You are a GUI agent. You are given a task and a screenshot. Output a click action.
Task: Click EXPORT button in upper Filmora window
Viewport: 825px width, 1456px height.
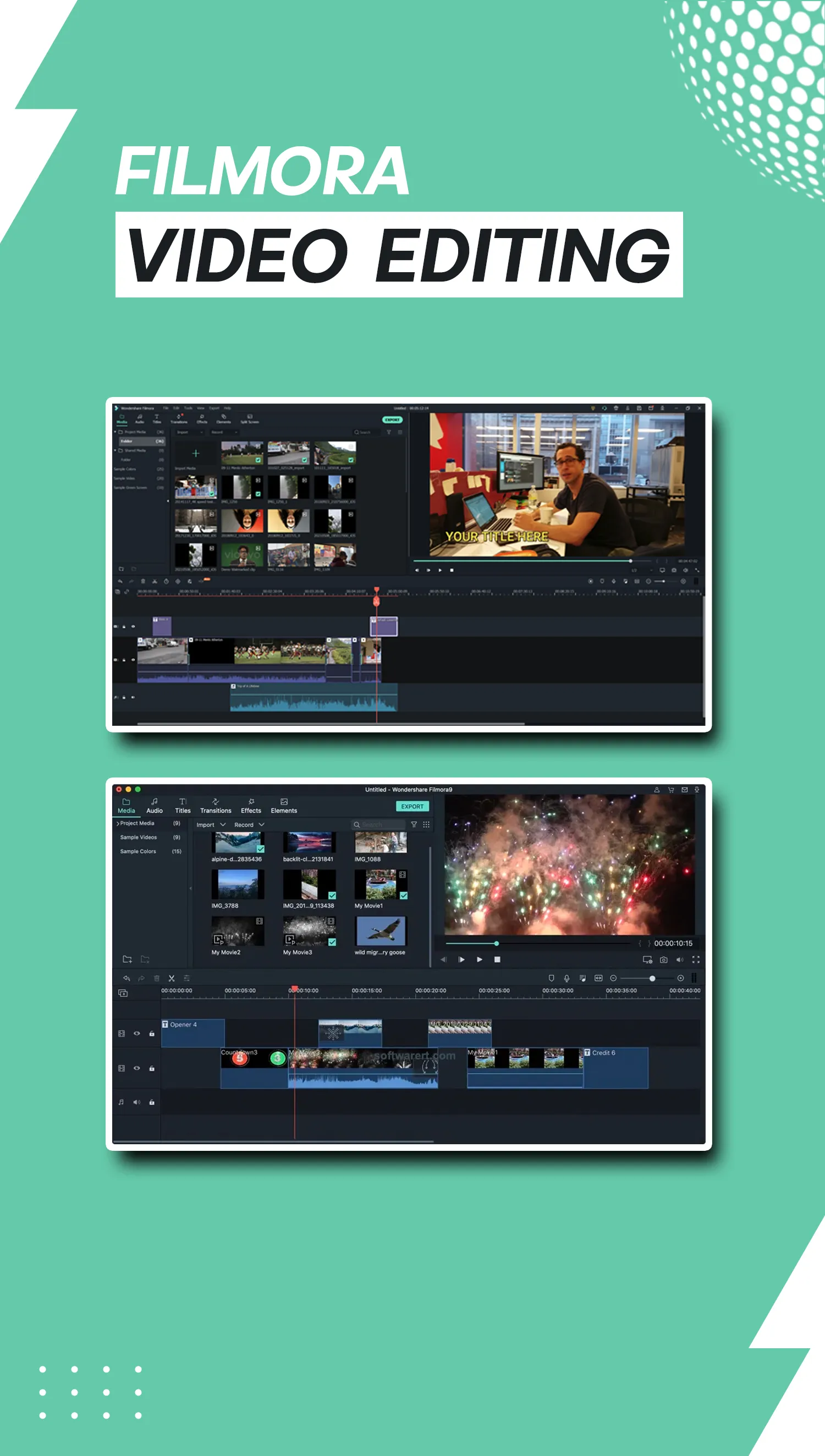click(x=392, y=420)
